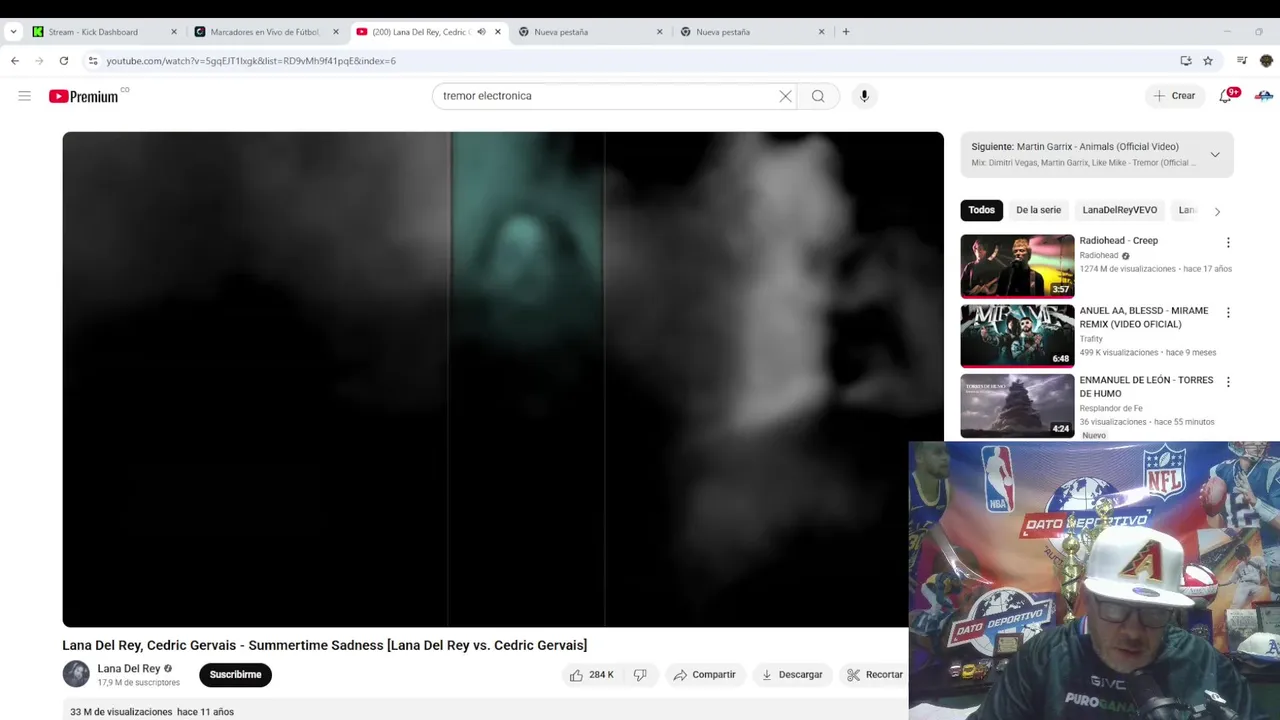Select the Todos filter chip

tap(982, 210)
